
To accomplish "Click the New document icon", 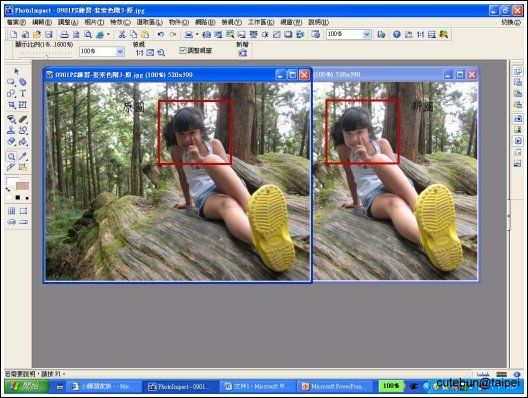I will pos(13,34).
